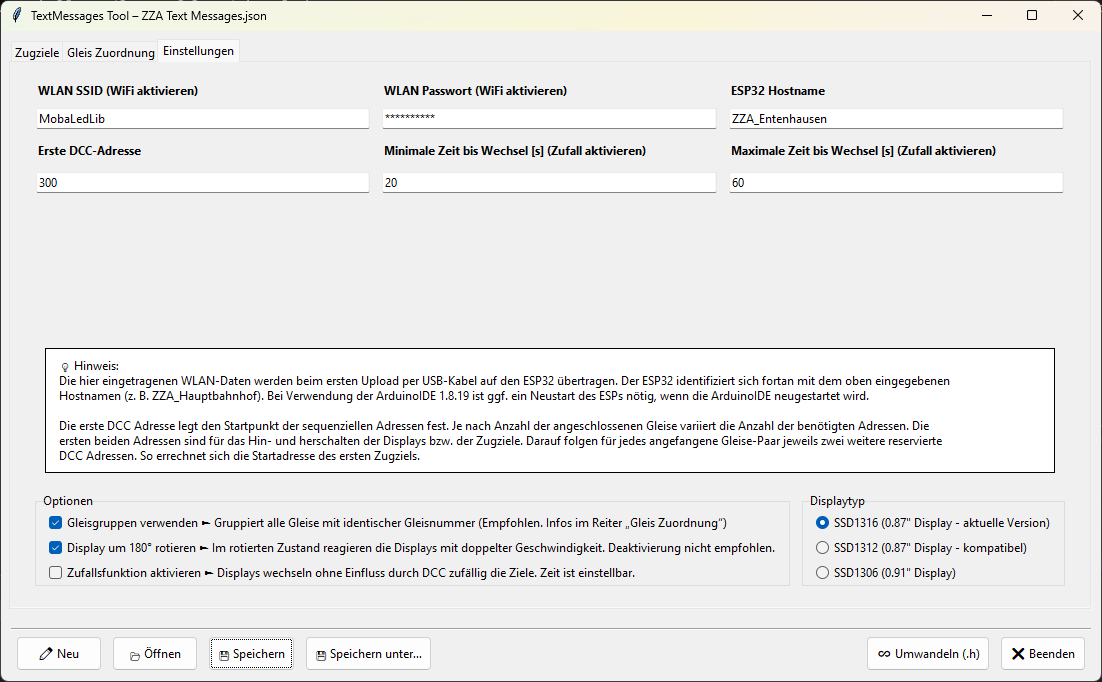The height and width of the screenshot is (682, 1102).
Task: Click the WLAN SSID input field
Action: coord(203,118)
